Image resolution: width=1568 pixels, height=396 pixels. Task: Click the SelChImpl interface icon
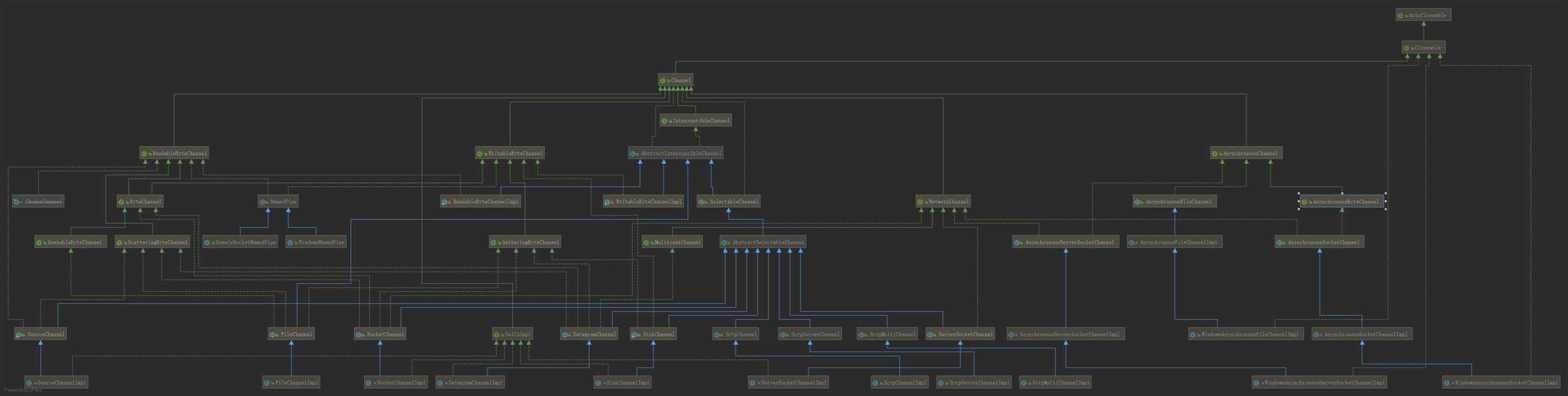[x=497, y=334]
